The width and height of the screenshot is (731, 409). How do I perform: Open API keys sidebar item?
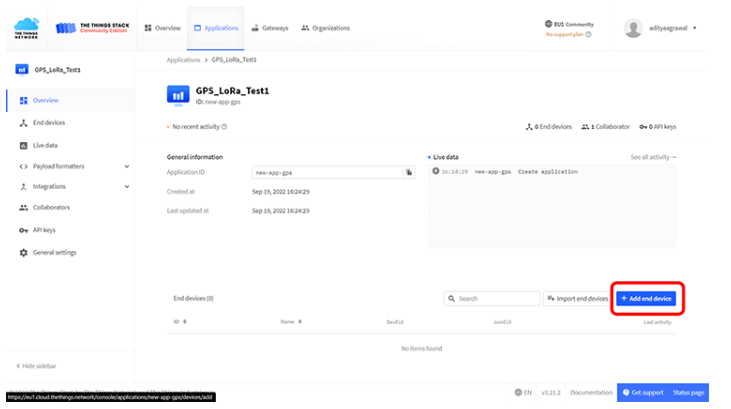[43, 230]
